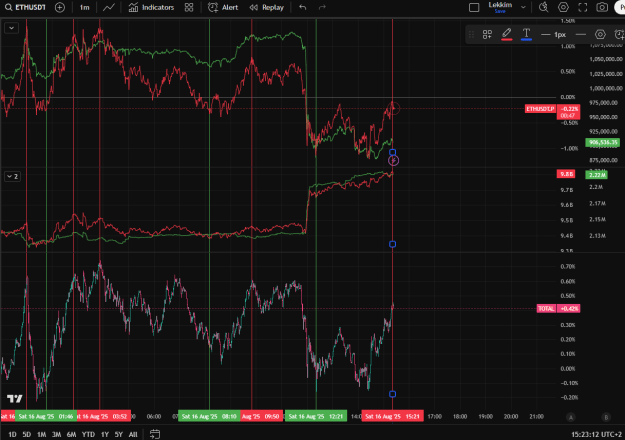Create an Alert from the top toolbar
Screen dimensions: 625x440
[x=223, y=7]
